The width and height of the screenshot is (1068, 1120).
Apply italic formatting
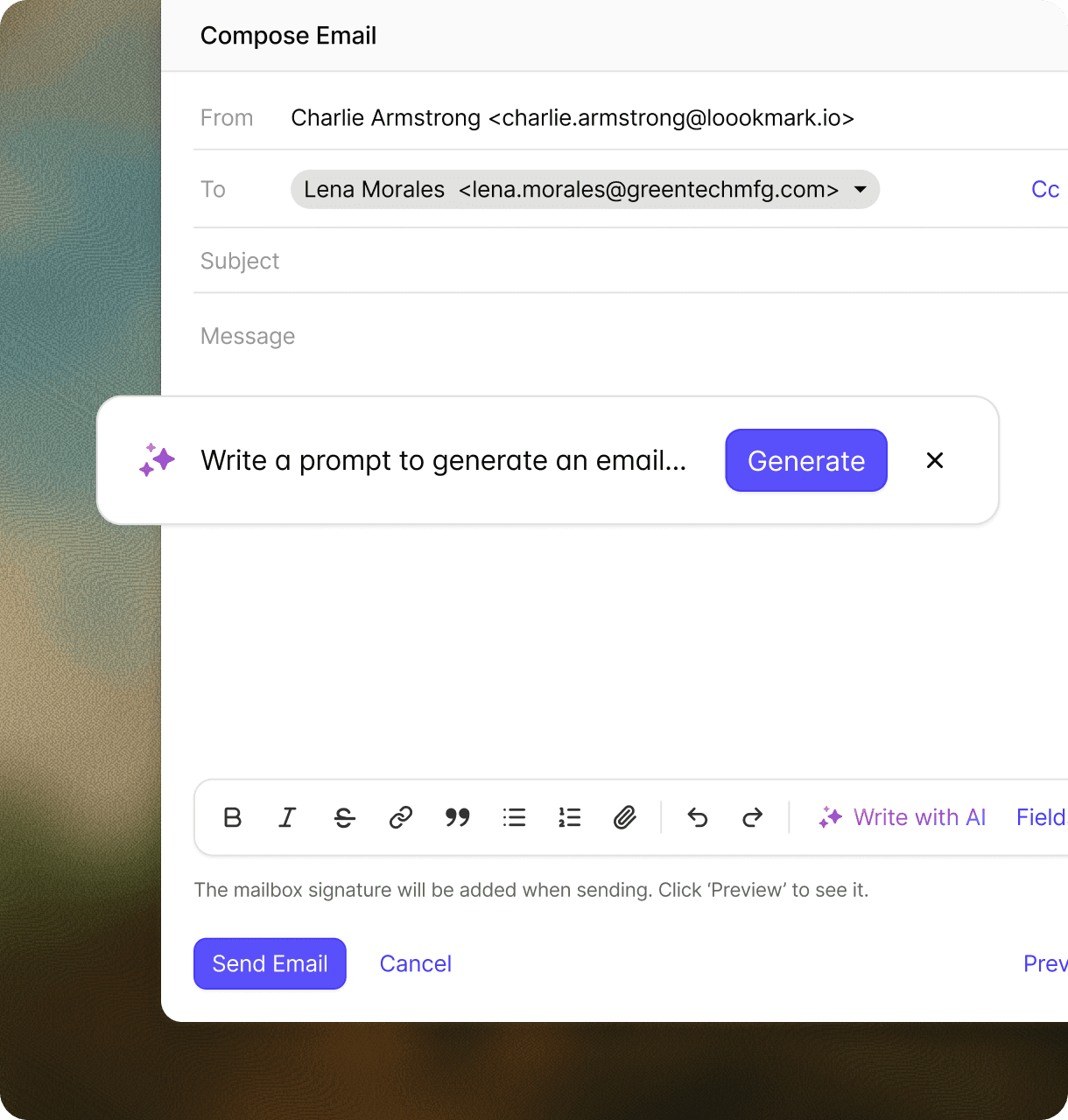tap(288, 817)
